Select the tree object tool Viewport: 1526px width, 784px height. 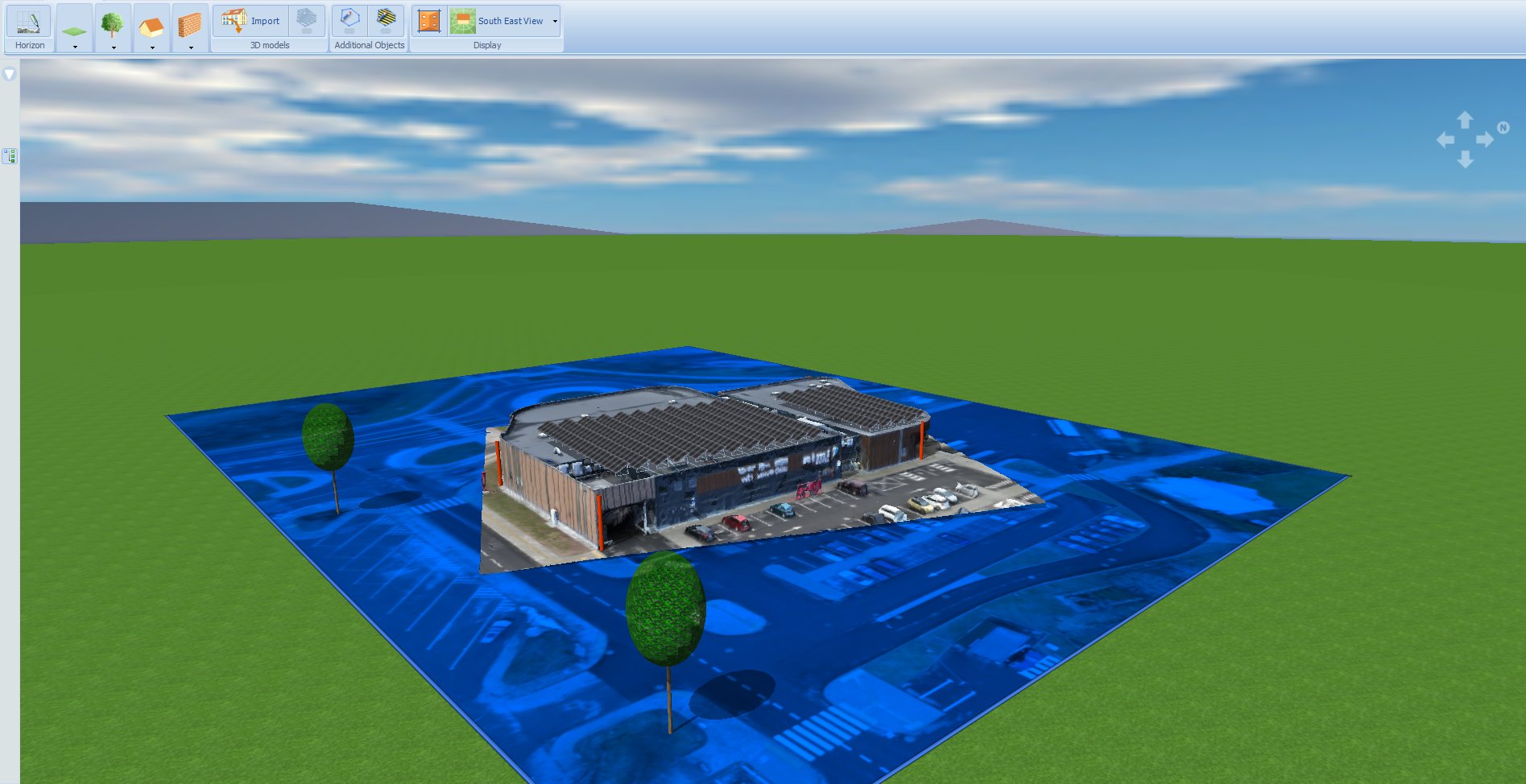tap(113, 24)
